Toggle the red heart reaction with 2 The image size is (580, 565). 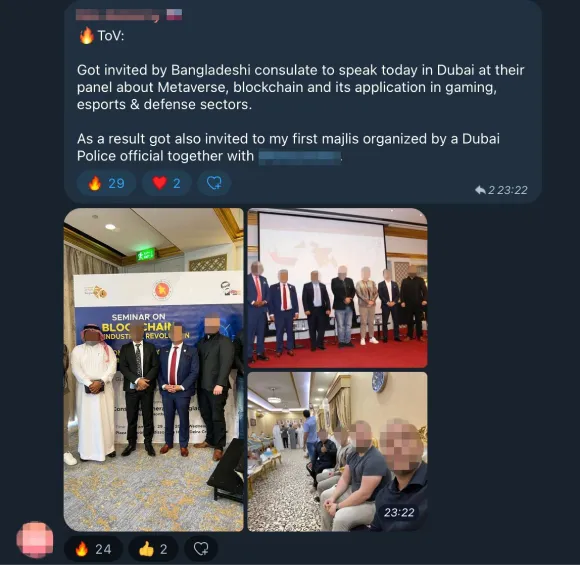pyautogui.click(x=166, y=183)
